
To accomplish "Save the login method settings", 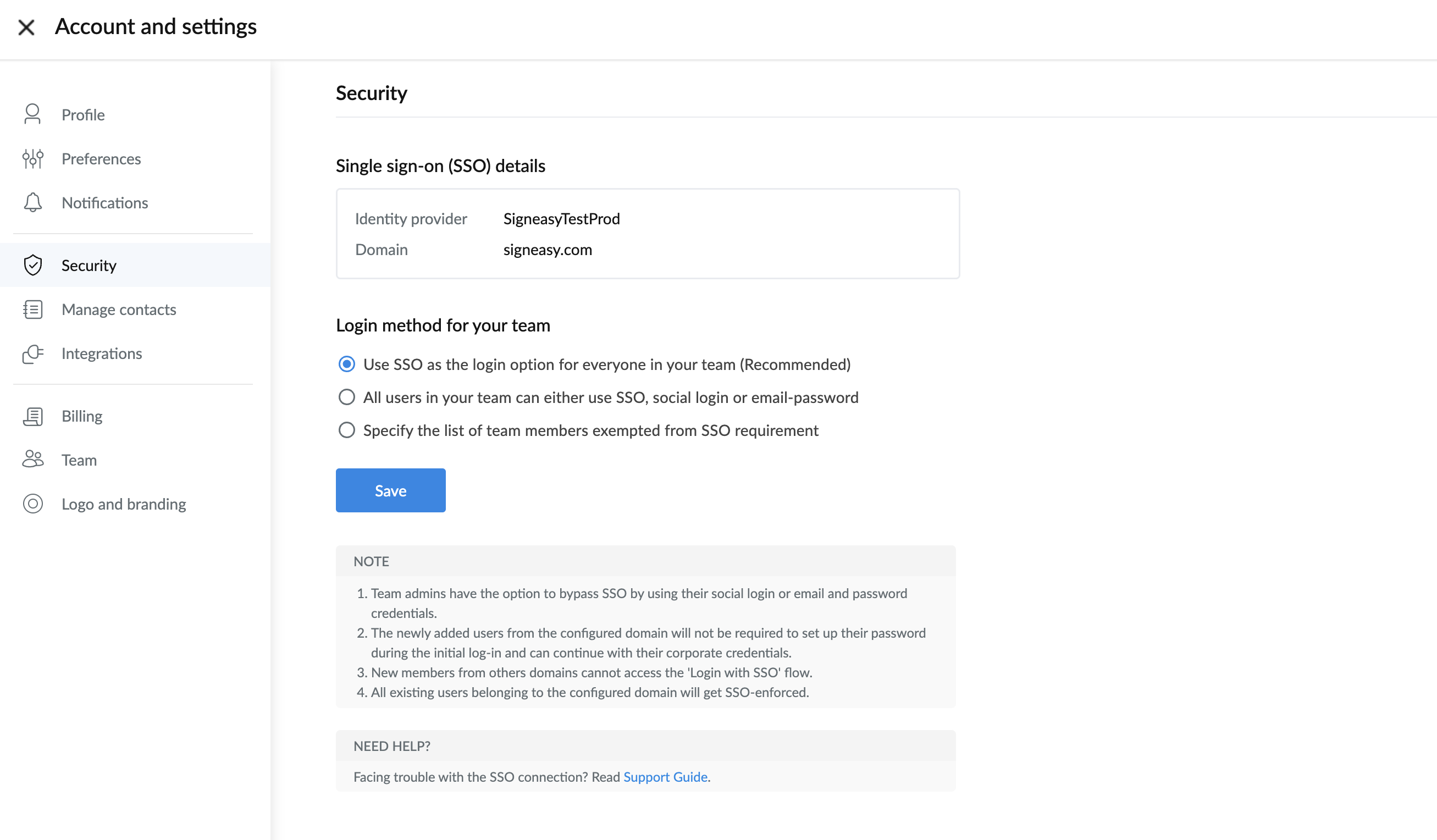I will pyautogui.click(x=391, y=490).
